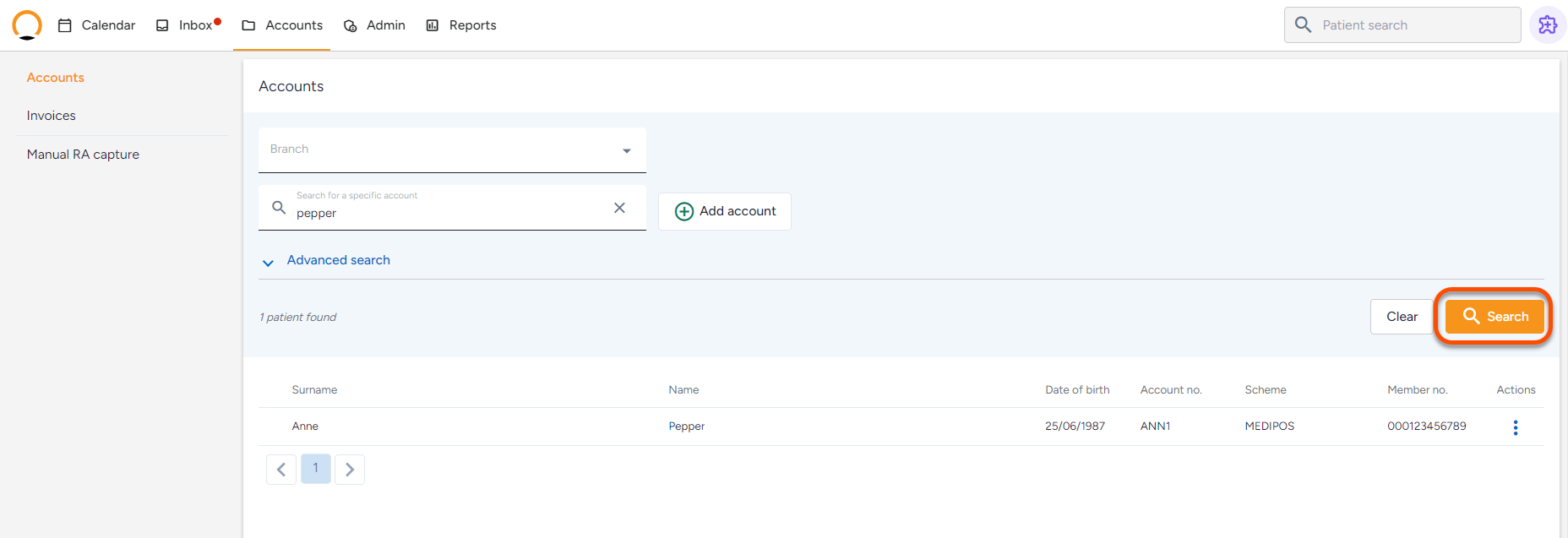Click the MEDIPOS scheme cell
Image resolution: width=1568 pixels, height=538 pixels.
(x=1270, y=427)
